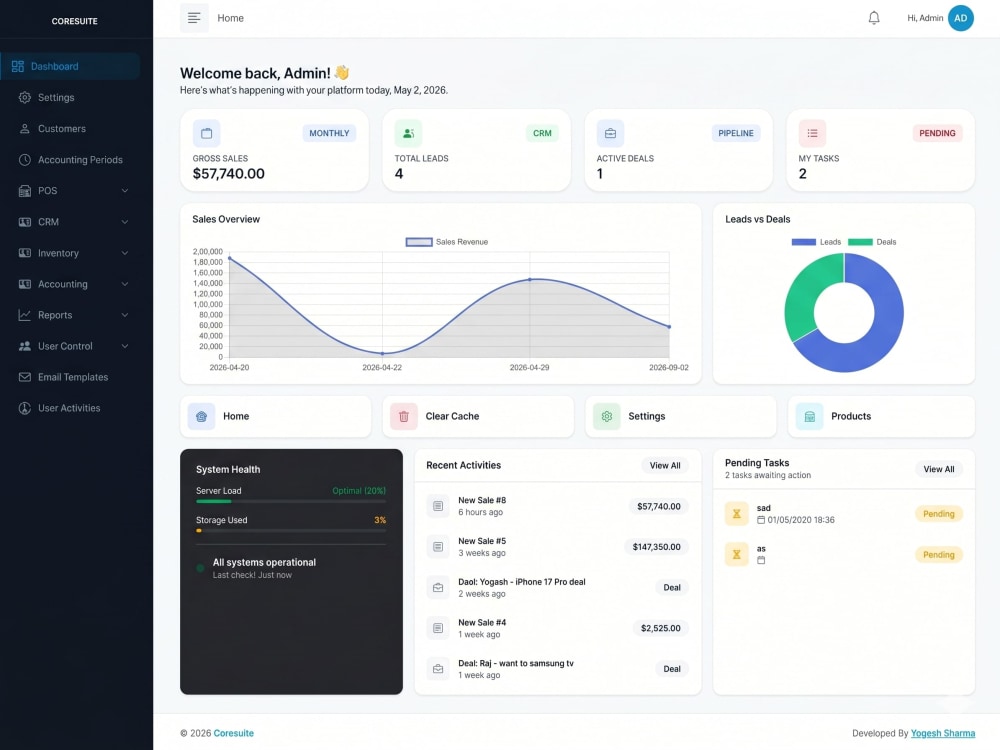Click the Server Load progress bar
This screenshot has width=1000, height=750.
coord(291,502)
